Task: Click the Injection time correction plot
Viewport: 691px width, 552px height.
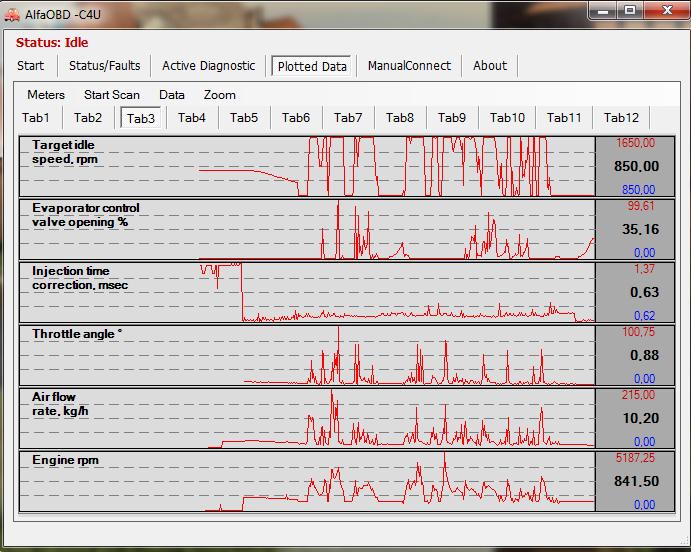Action: 308,293
